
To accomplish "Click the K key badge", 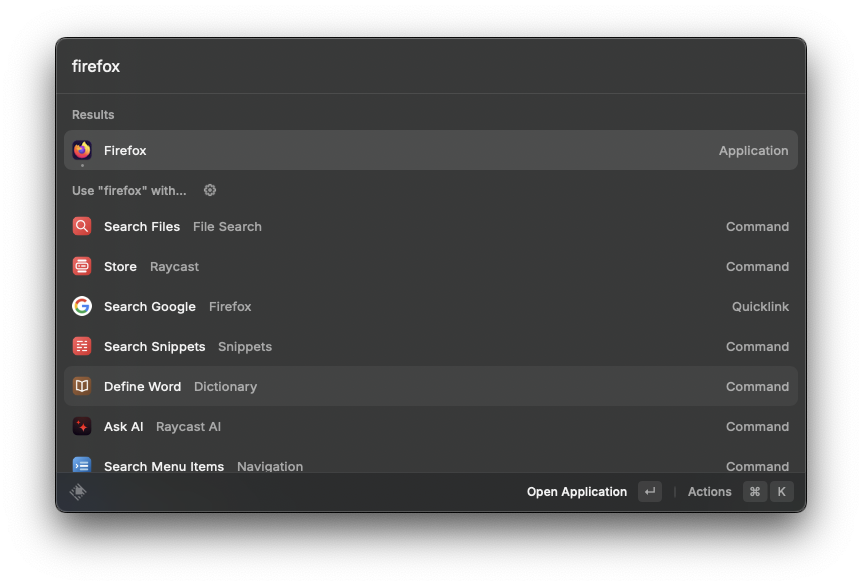I will tap(782, 491).
